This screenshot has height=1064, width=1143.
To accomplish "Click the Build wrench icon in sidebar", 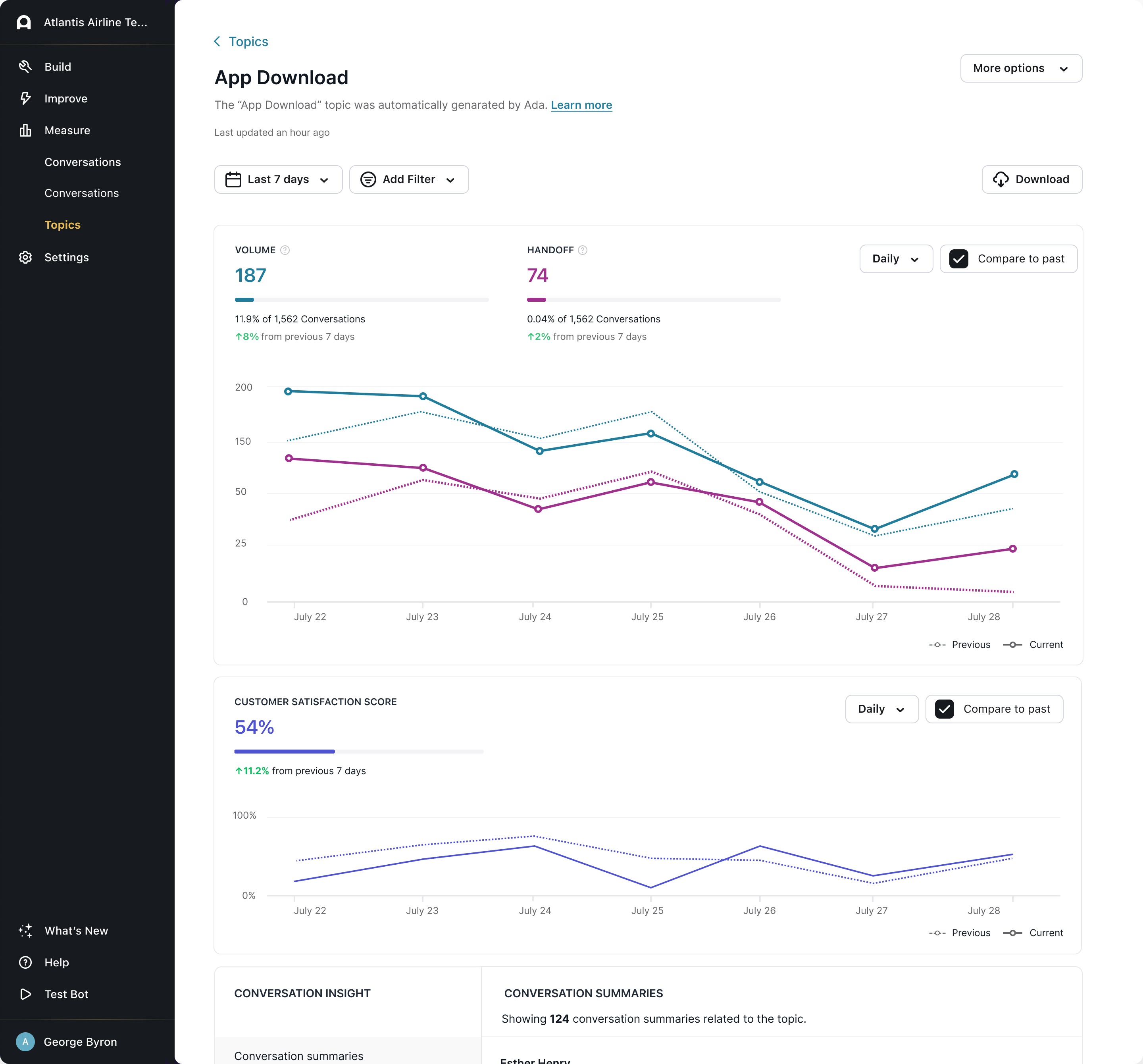I will (x=25, y=67).
